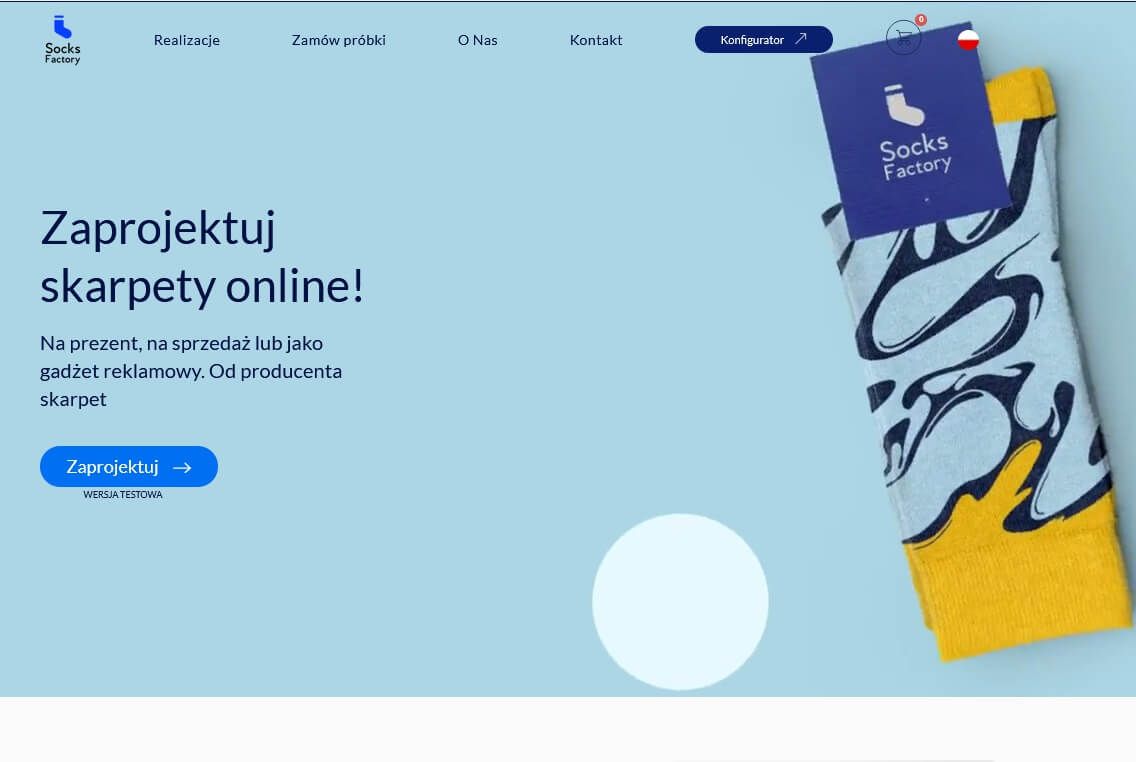The width and height of the screenshot is (1136, 762).
Task: Click the diagonal arrow inside Konfigurator button
Action: click(x=801, y=39)
